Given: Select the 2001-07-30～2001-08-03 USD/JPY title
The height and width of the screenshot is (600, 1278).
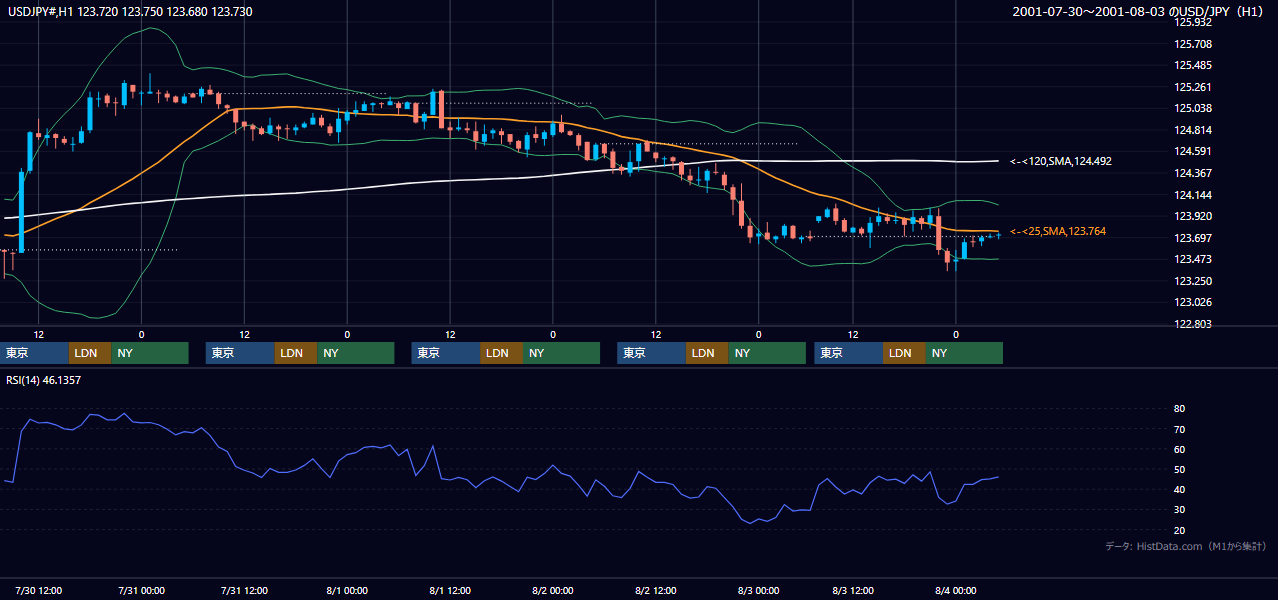Looking at the screenshot, I should 1138,11.
